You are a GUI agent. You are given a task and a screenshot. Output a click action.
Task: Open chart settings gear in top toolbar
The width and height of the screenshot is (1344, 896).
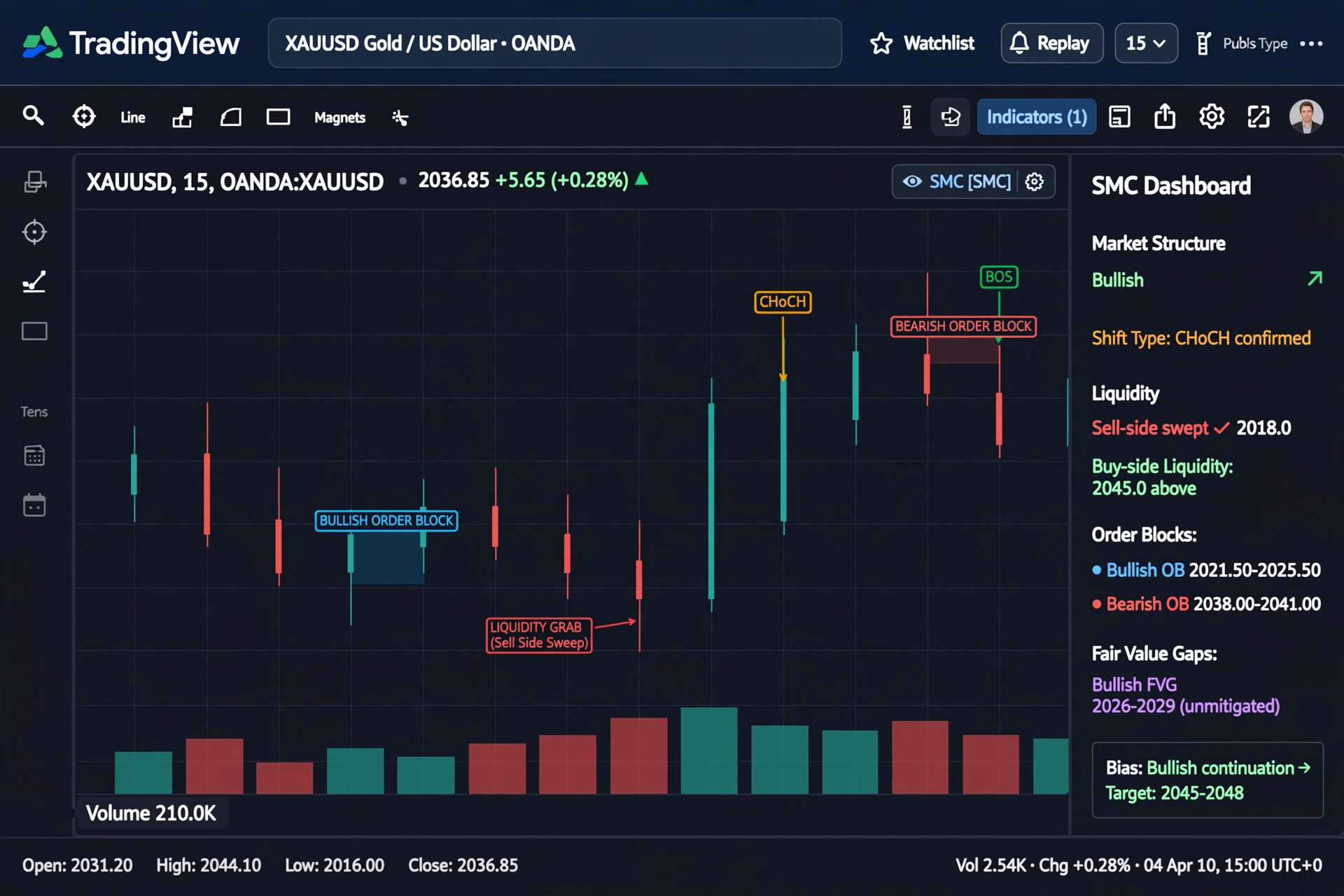[1212, 116]
